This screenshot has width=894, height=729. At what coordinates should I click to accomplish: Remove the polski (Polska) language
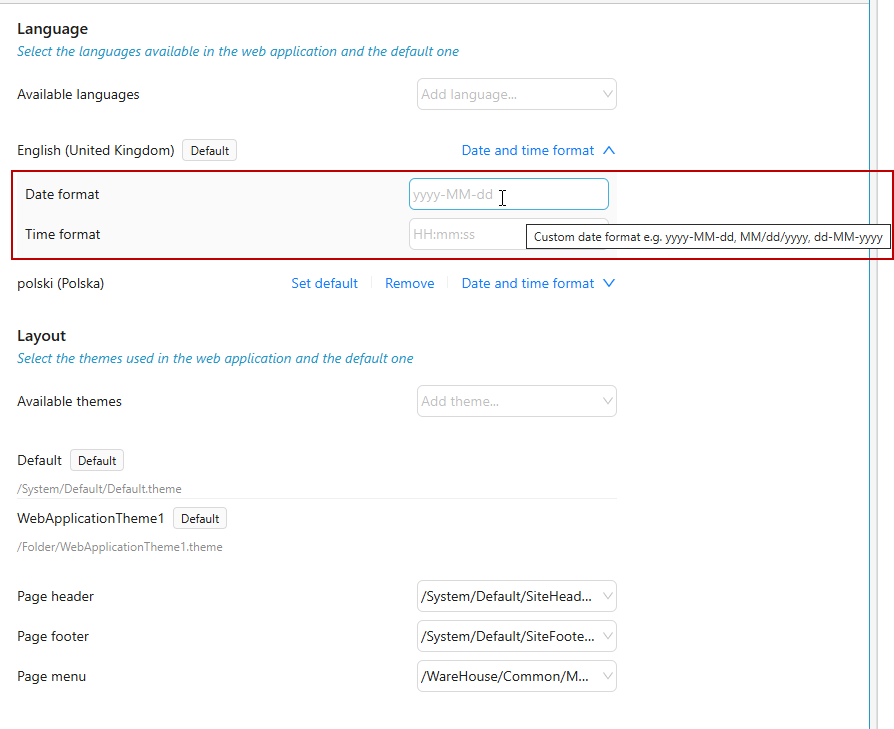409,283
